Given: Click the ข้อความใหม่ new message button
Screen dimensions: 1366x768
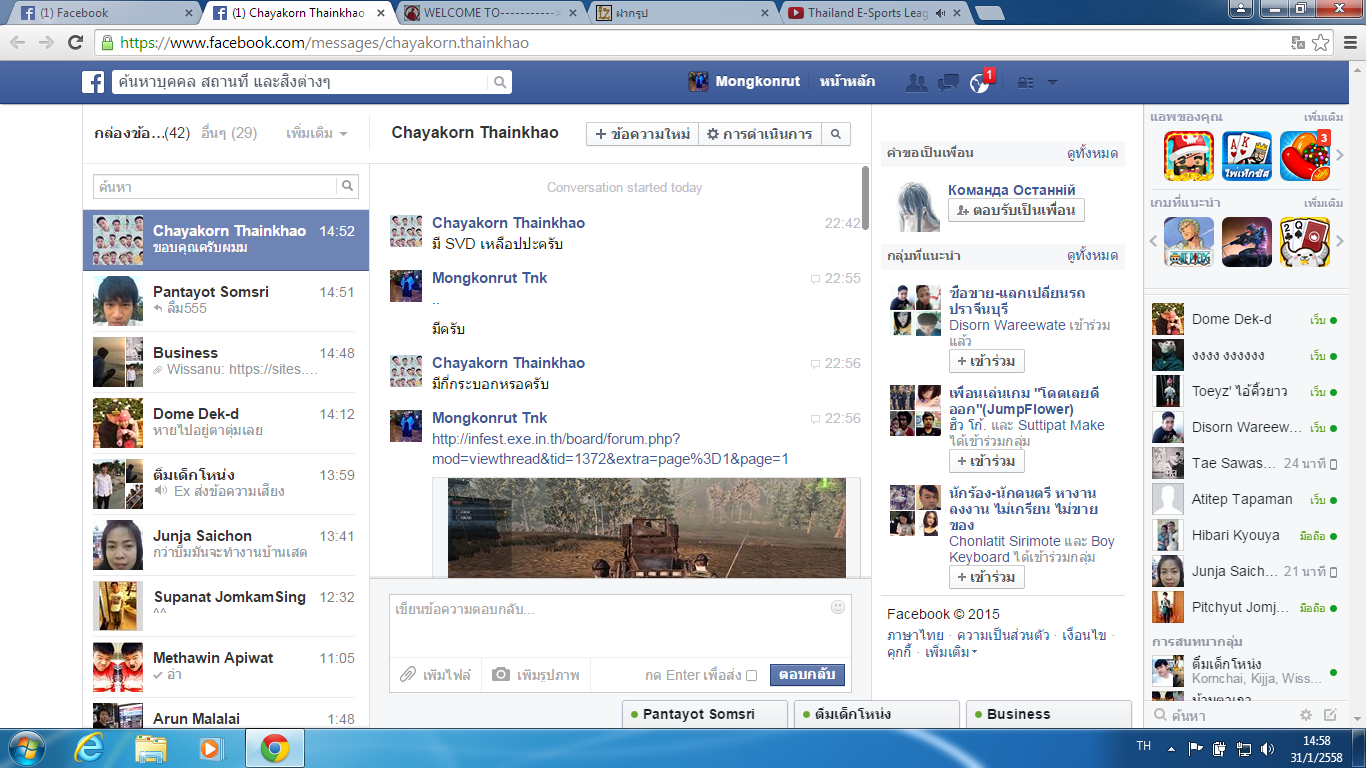Looking at the screenshot, I should point(642,134).
